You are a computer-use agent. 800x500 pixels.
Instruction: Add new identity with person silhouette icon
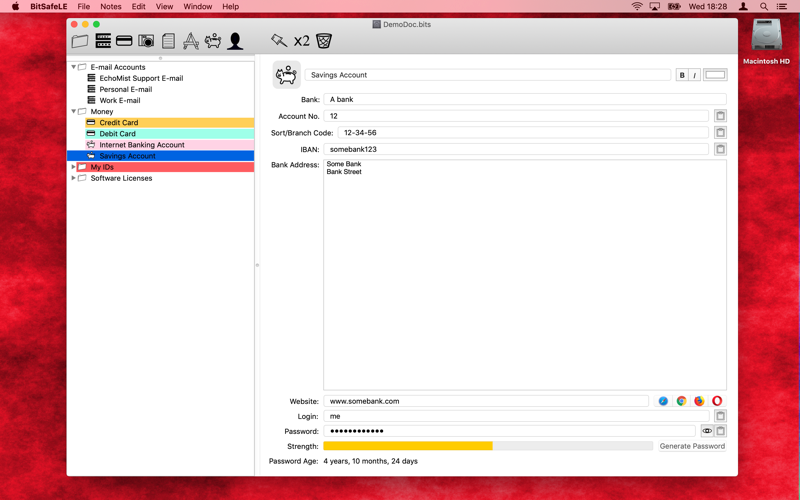click(235, 41)
